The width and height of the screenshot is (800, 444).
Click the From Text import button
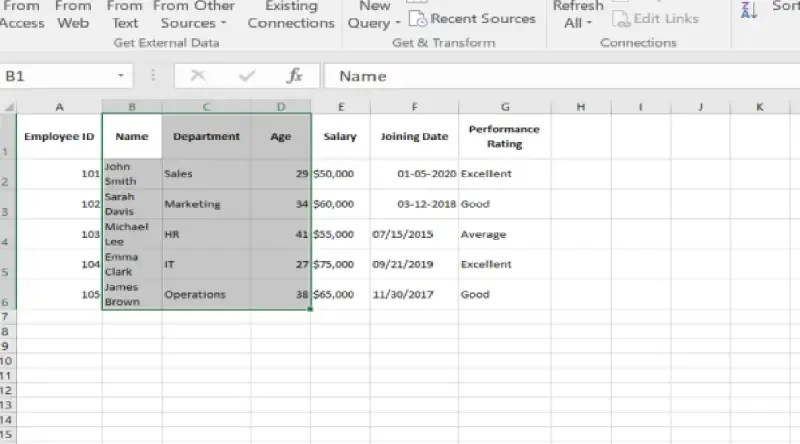[x=125, y=15]
